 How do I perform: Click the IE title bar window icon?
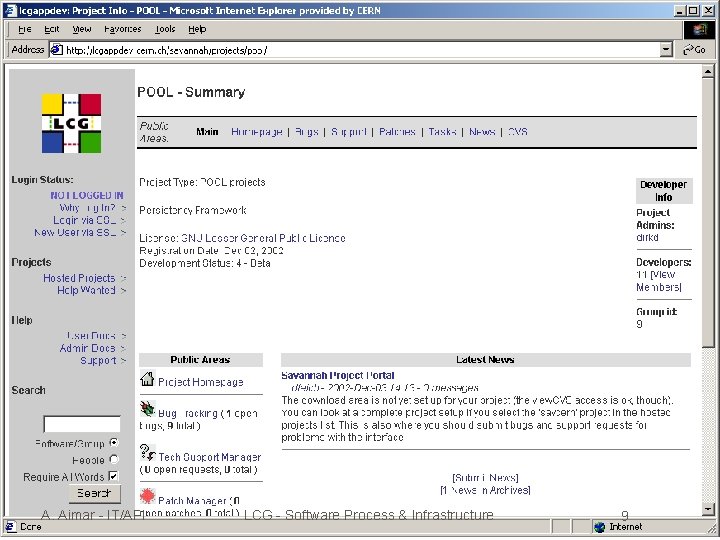click(11, 10)
